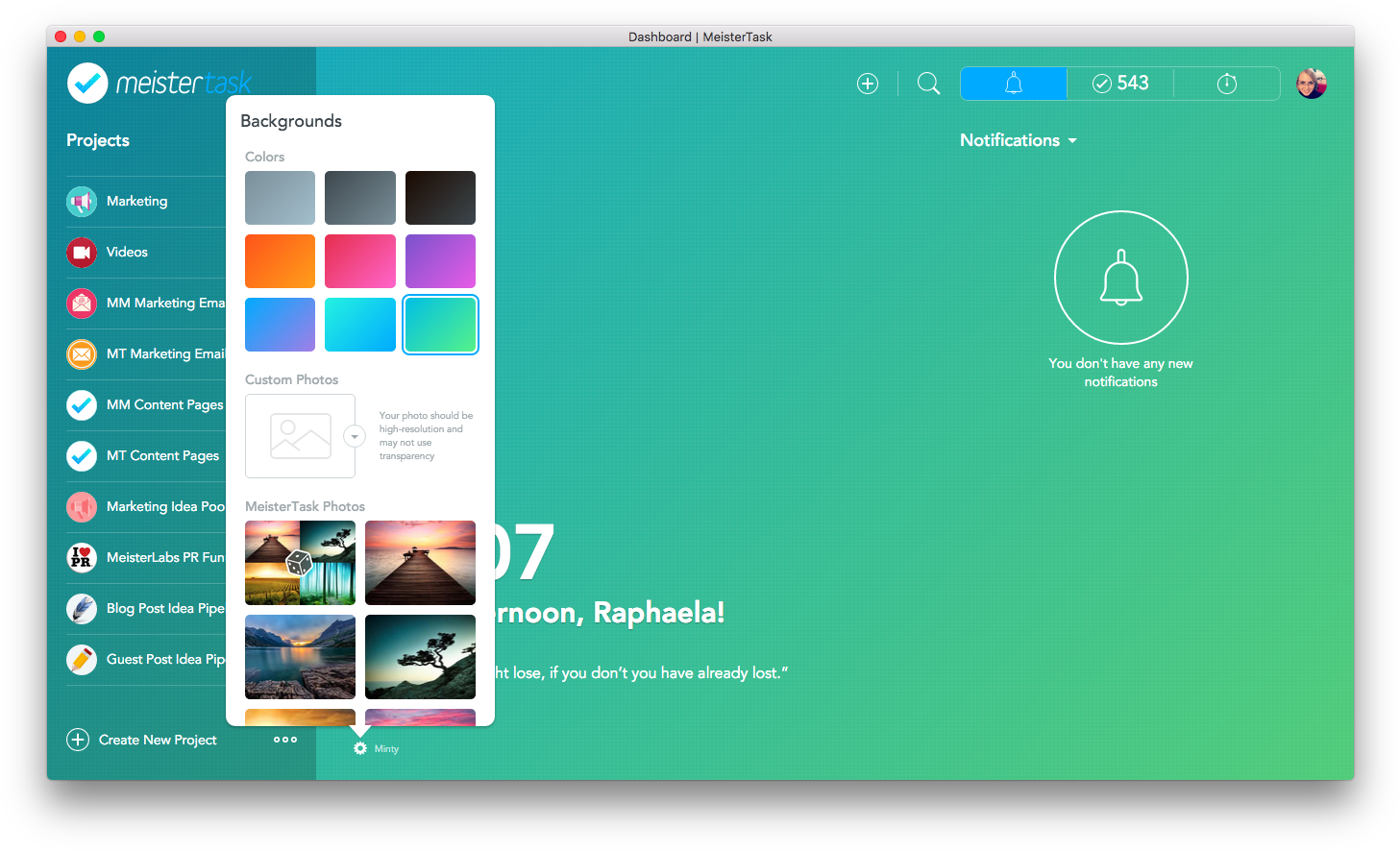This screenshot has width=1400, height=851.
Task: Click the Marketing Idea Pool project icon
Action: pyautogui.click(x=82, y=507)
